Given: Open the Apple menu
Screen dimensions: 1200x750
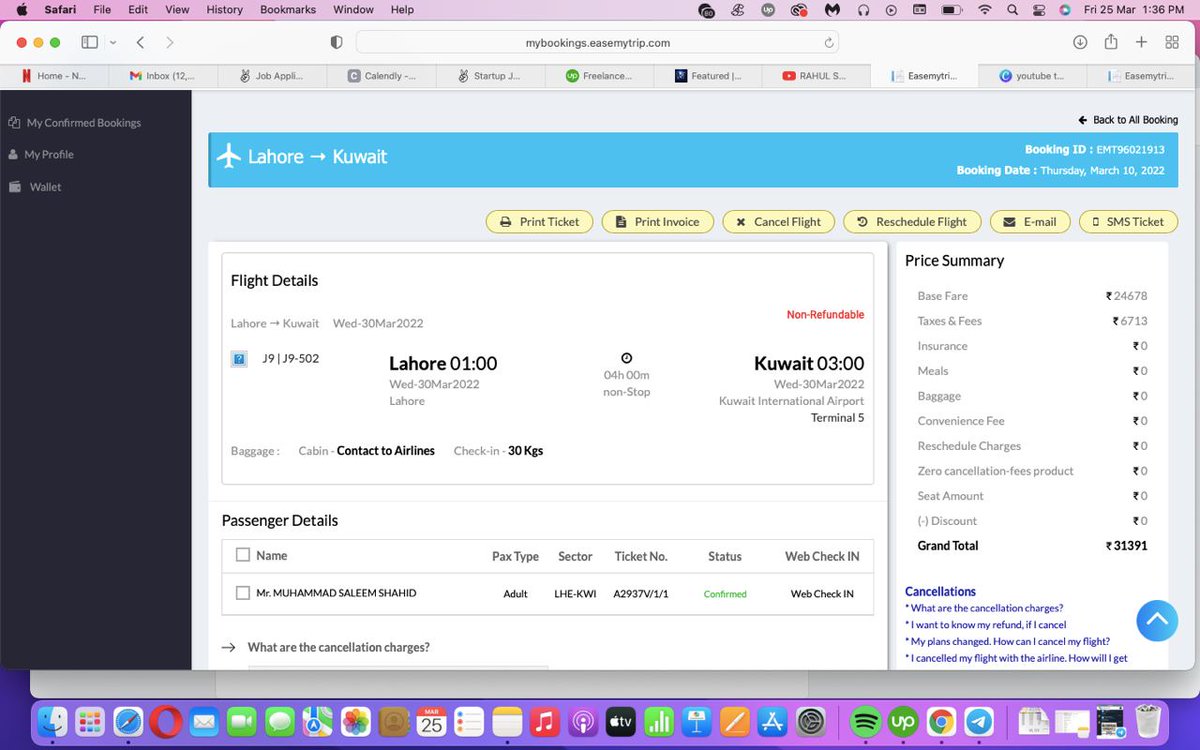Looking at the screenshot, I should tap(21, 10).
